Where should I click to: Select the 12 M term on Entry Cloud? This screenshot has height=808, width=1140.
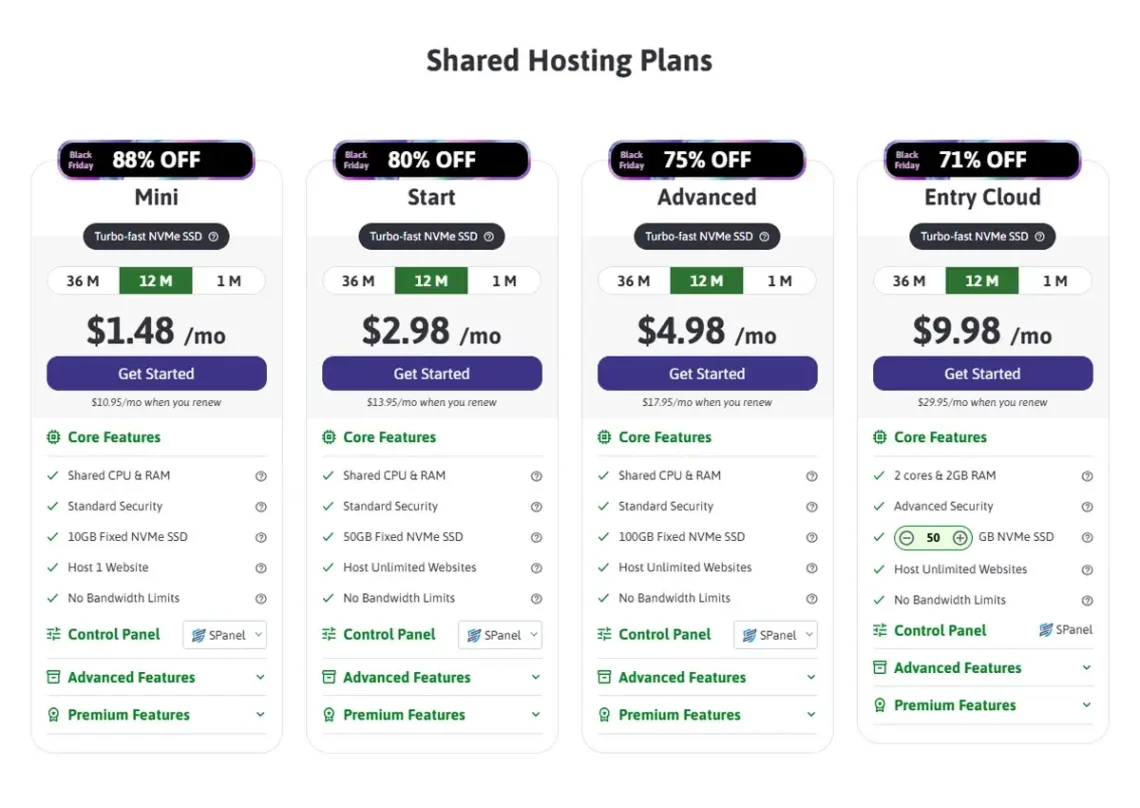[982, 281]
